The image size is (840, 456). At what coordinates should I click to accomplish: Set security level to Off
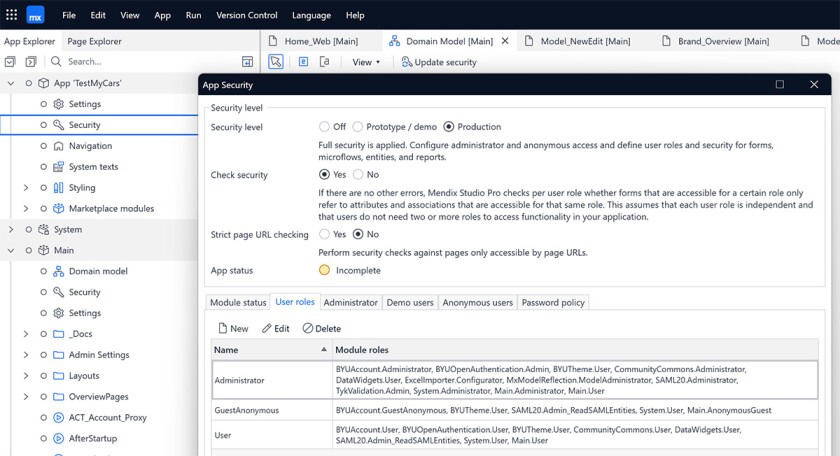[324, 127]
